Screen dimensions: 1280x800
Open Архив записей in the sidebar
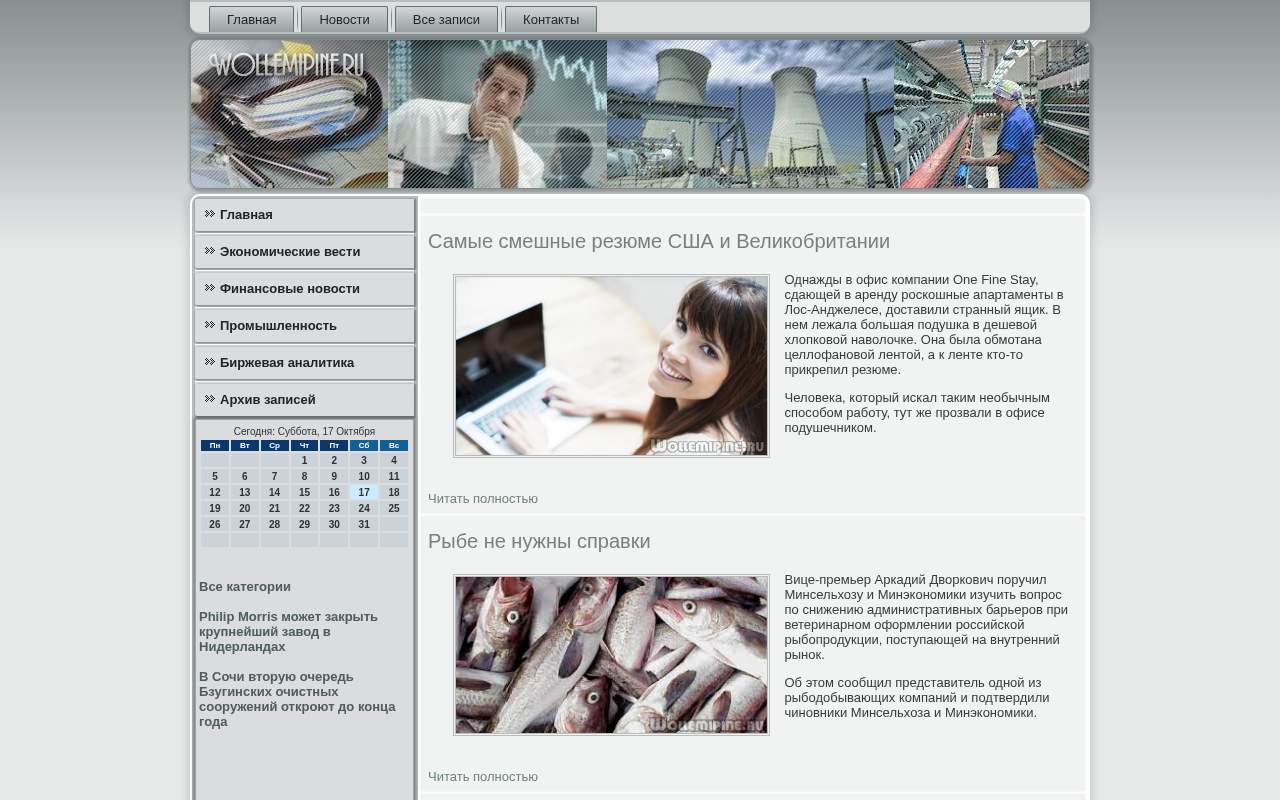[305, 400]
